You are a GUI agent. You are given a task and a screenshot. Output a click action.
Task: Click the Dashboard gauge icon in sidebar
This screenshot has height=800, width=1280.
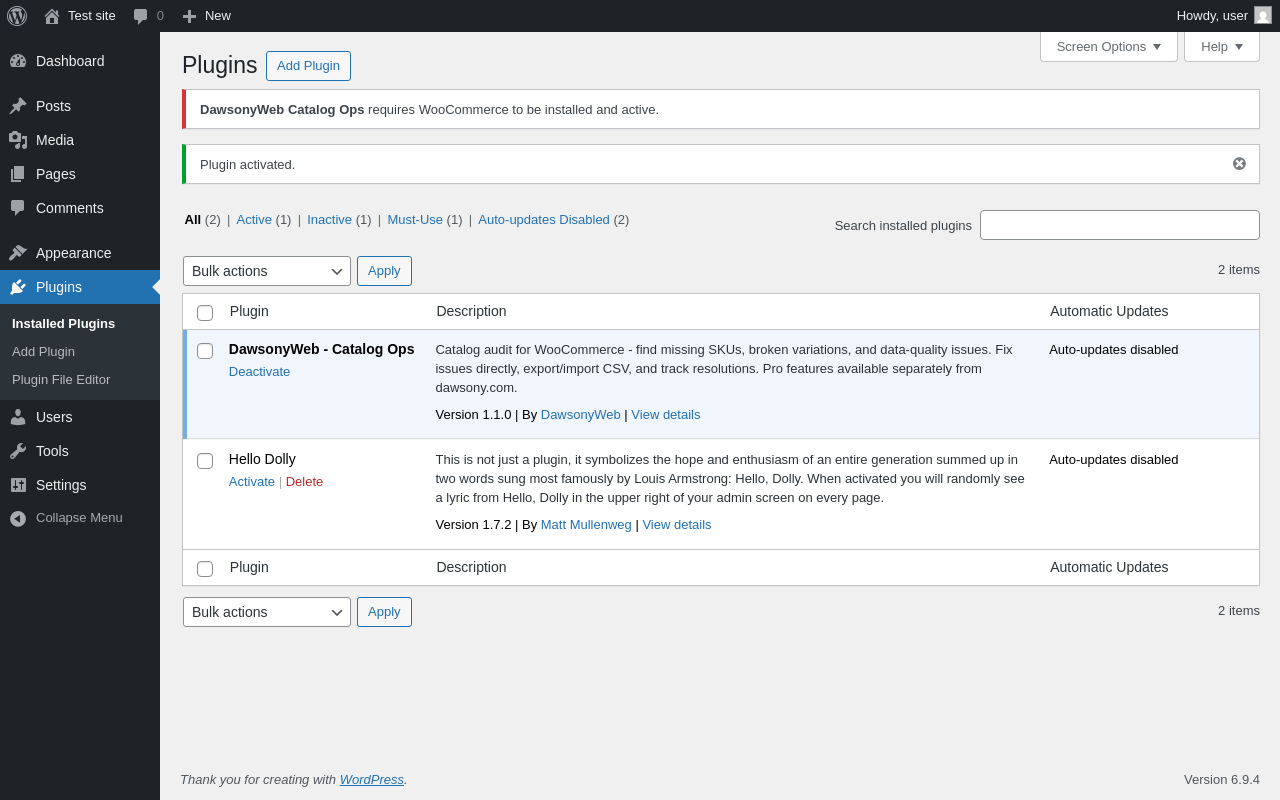pos(18,61)
